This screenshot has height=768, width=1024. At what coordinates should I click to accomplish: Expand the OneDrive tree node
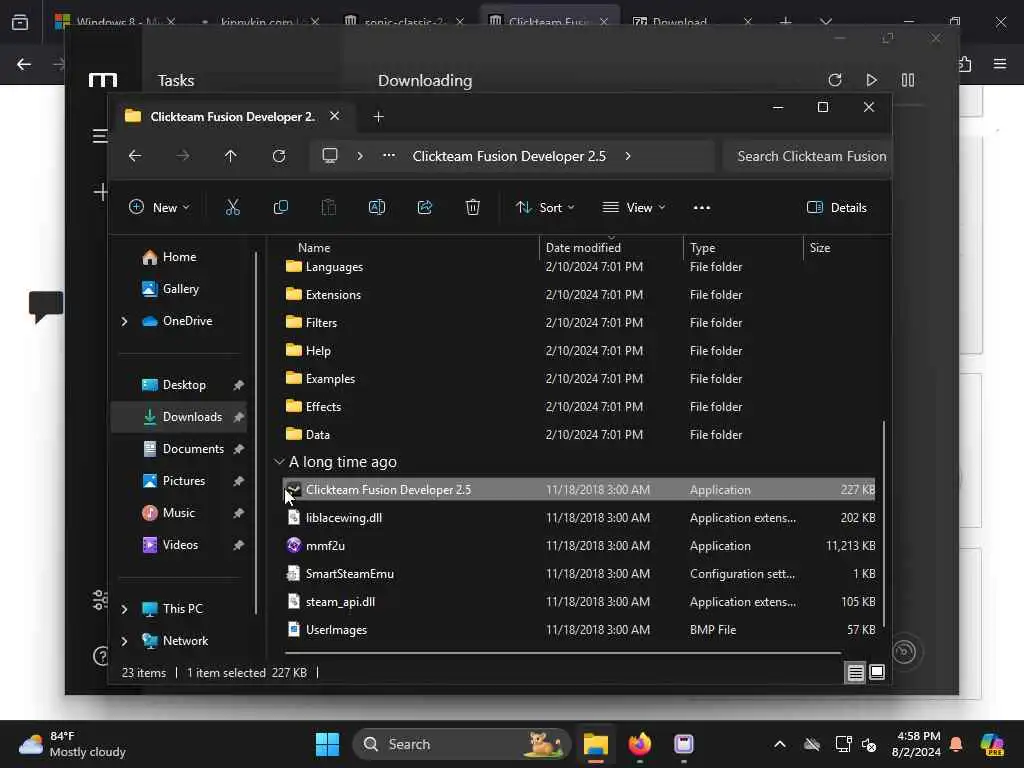pyautogui.click(x=124, y=321)
